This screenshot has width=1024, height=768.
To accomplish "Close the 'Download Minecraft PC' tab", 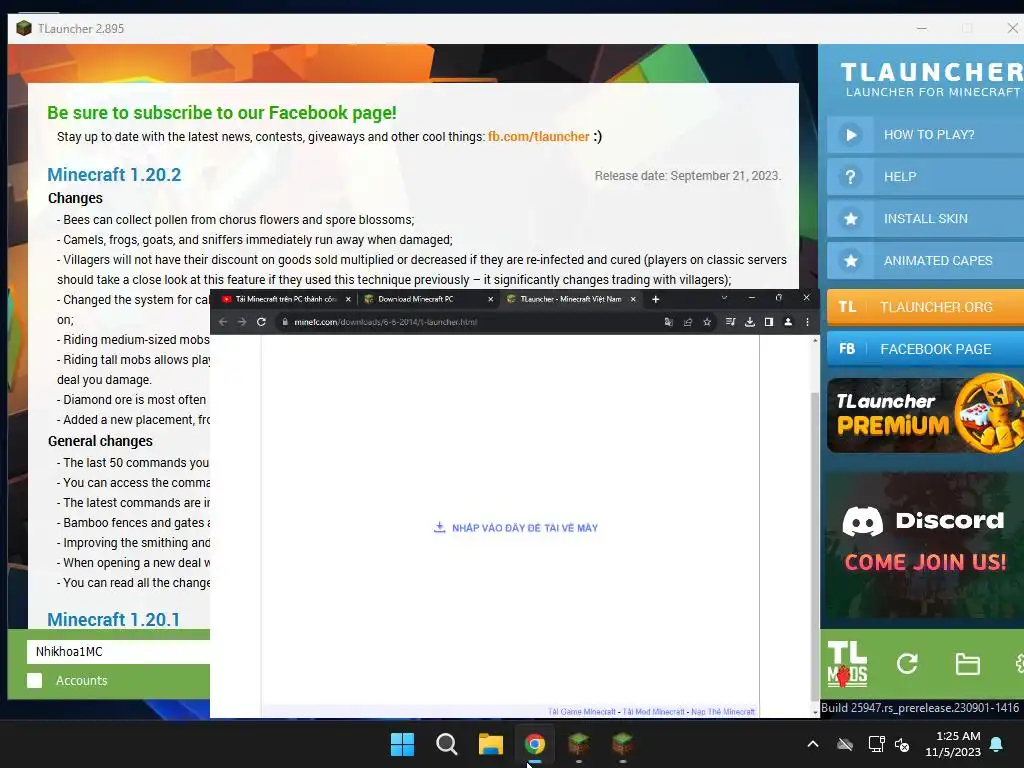I will tap(490, 299).
